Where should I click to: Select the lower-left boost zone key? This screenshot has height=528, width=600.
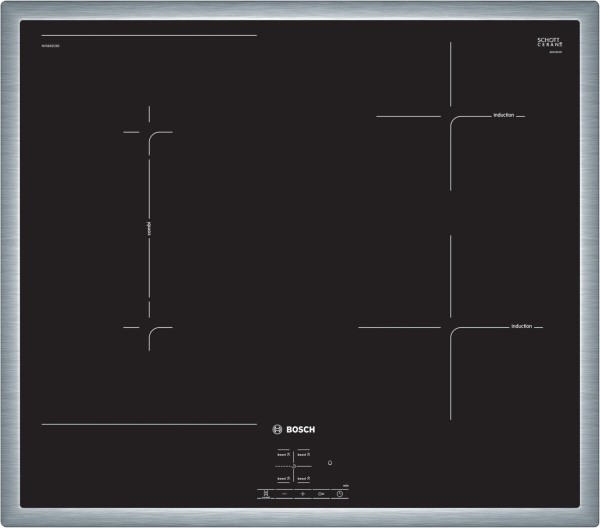coord(284,479)
